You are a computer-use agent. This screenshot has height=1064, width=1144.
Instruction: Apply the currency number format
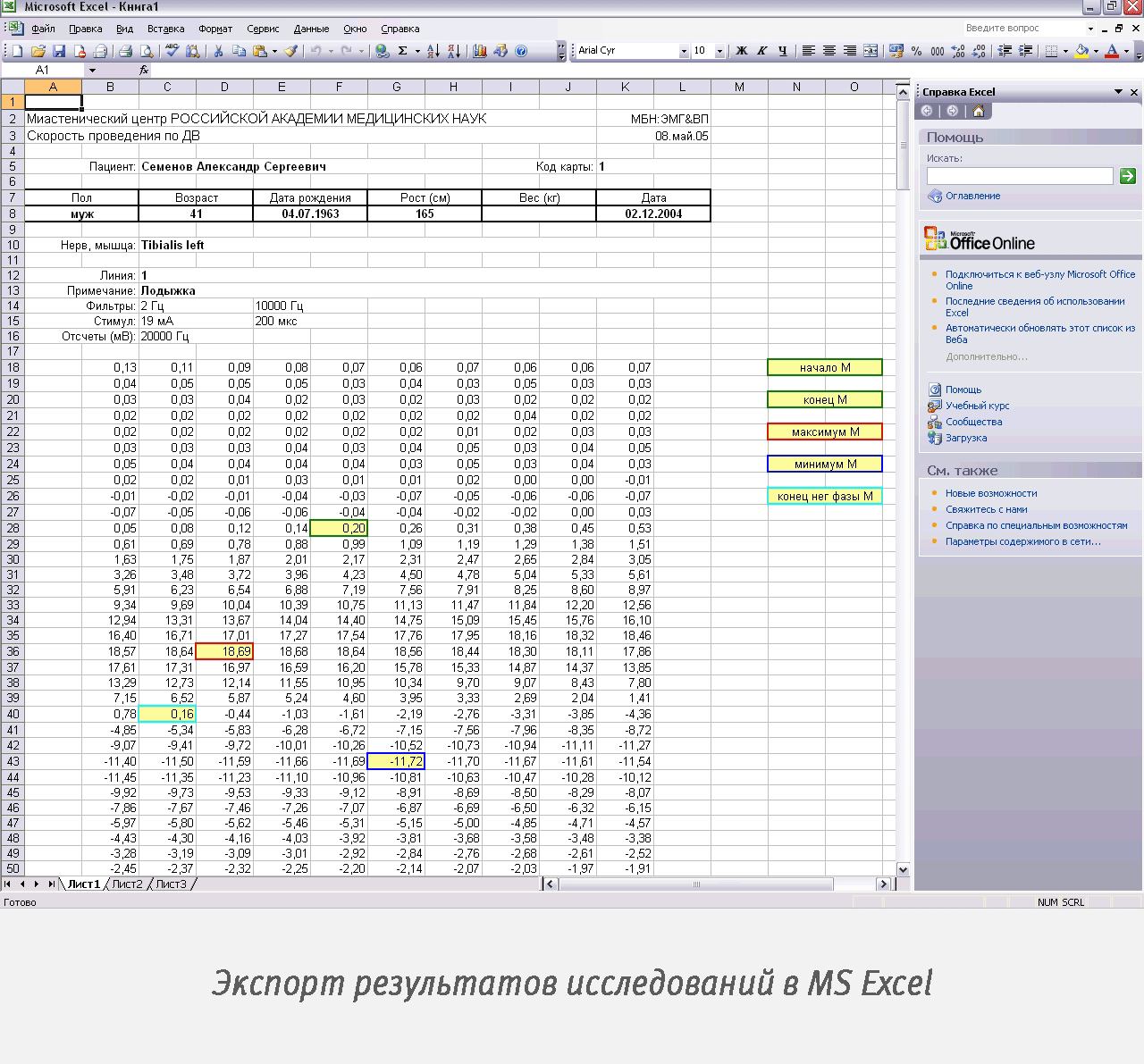[x=896, y=51]
